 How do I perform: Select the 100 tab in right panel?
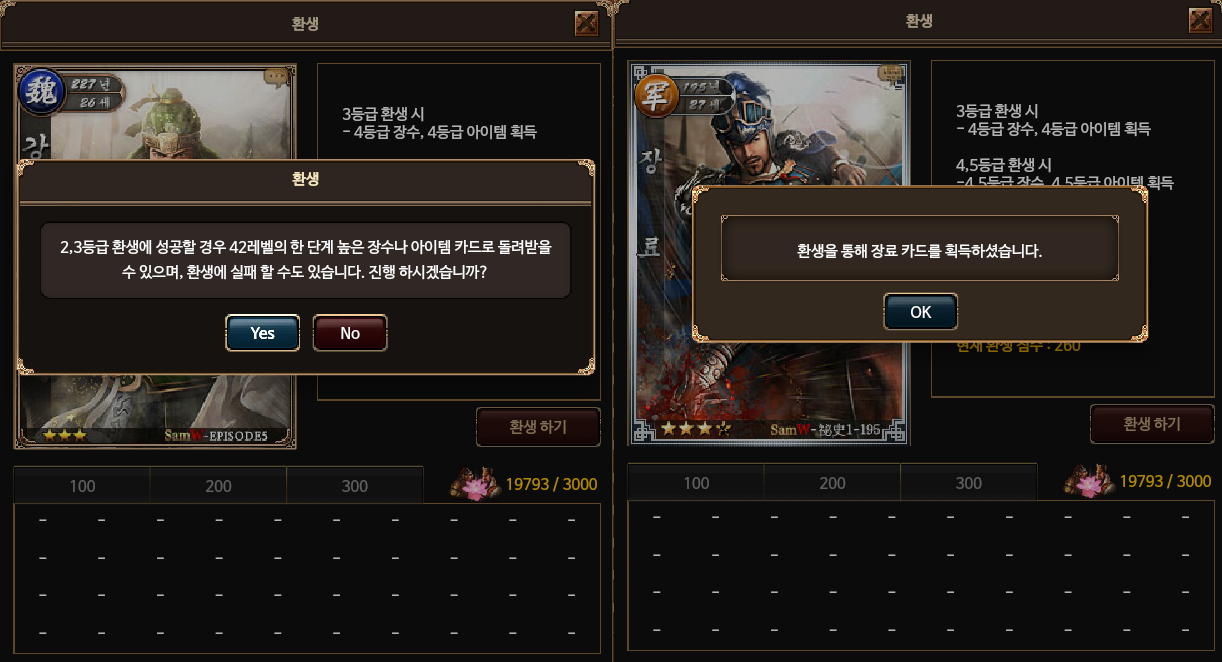pos(696,483)
